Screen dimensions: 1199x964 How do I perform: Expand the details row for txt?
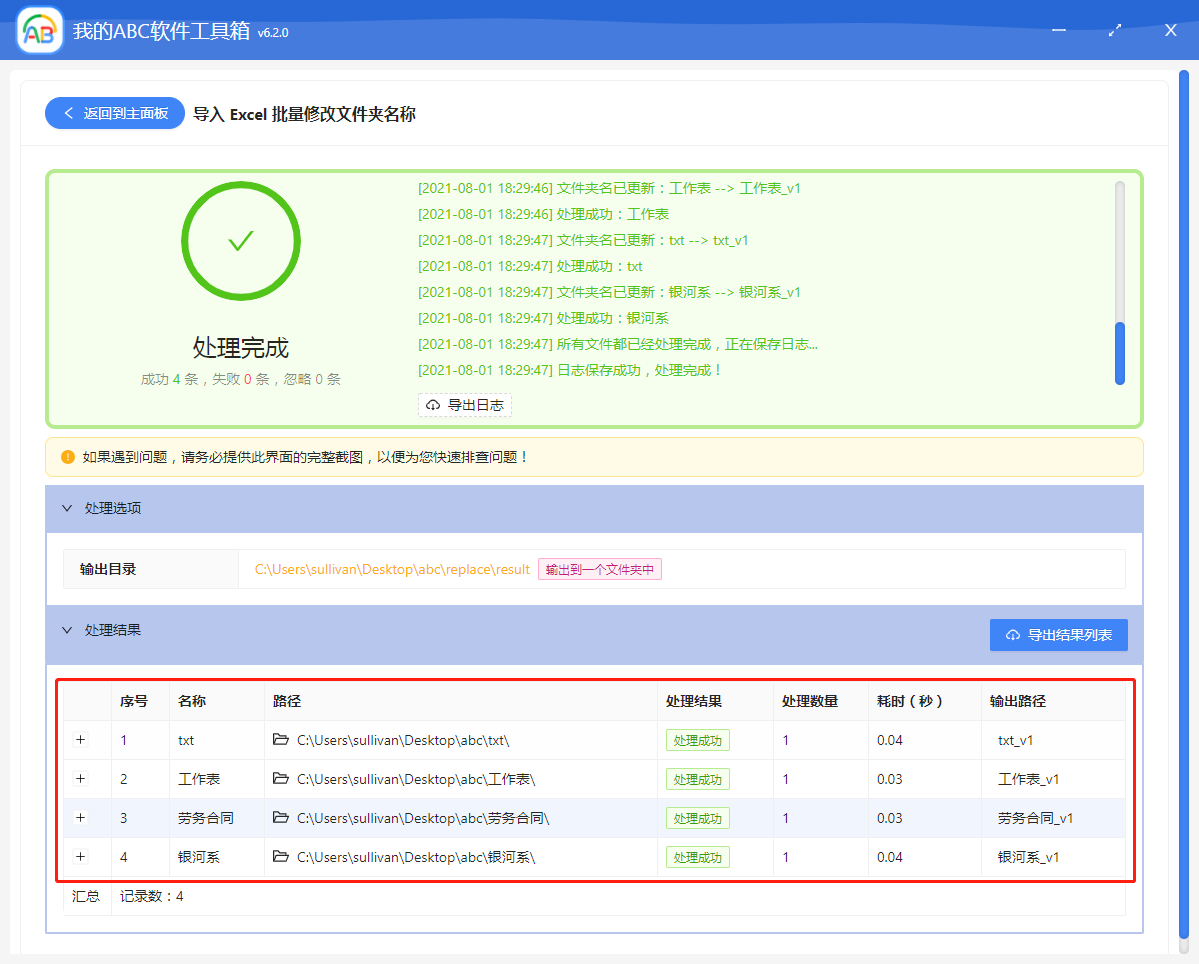[x=80, y=740]
